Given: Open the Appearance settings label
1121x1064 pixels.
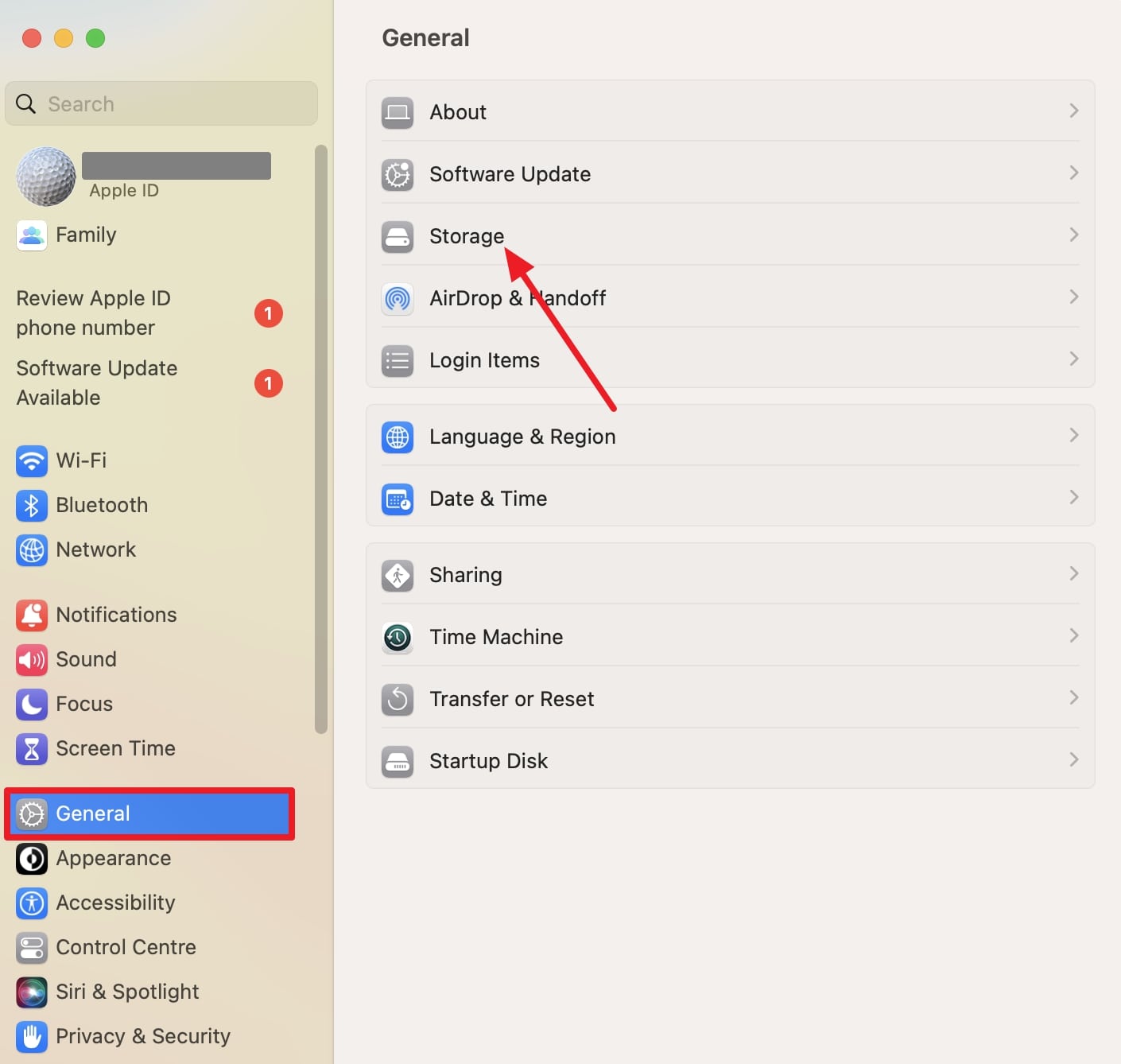Looking at the screenshot, I should pos(114,858).
